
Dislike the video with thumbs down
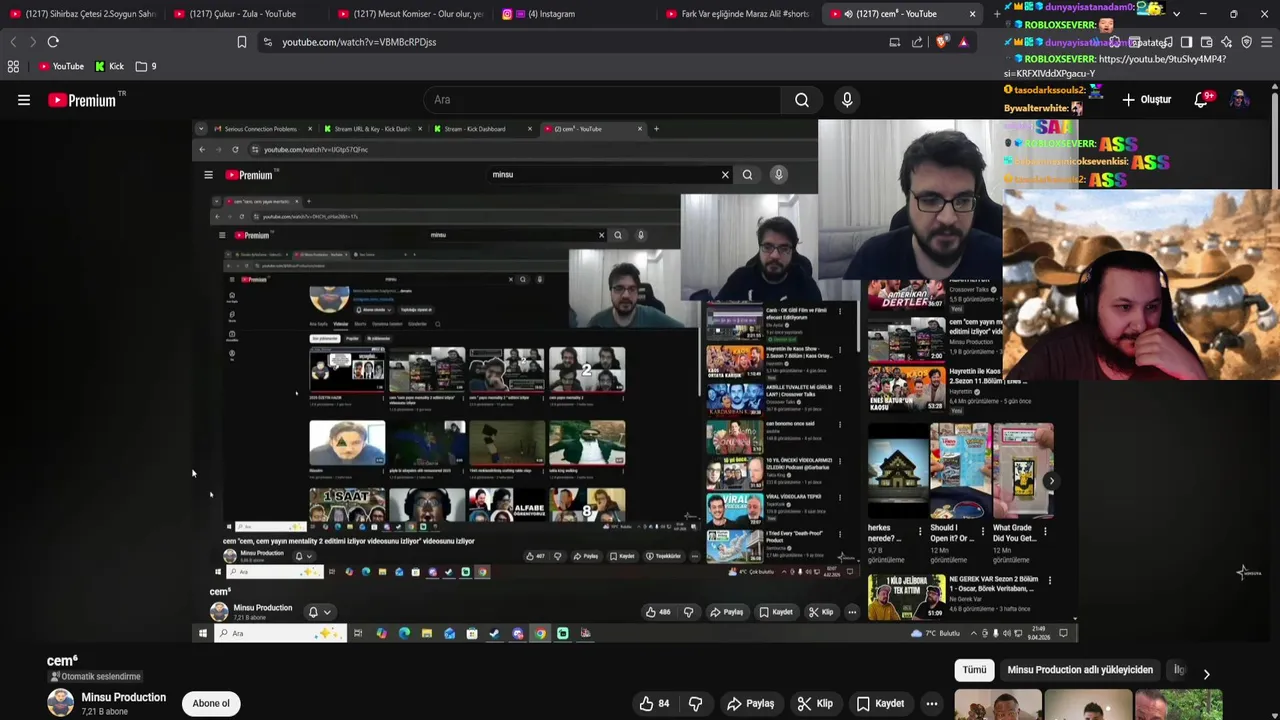point(696,703)
